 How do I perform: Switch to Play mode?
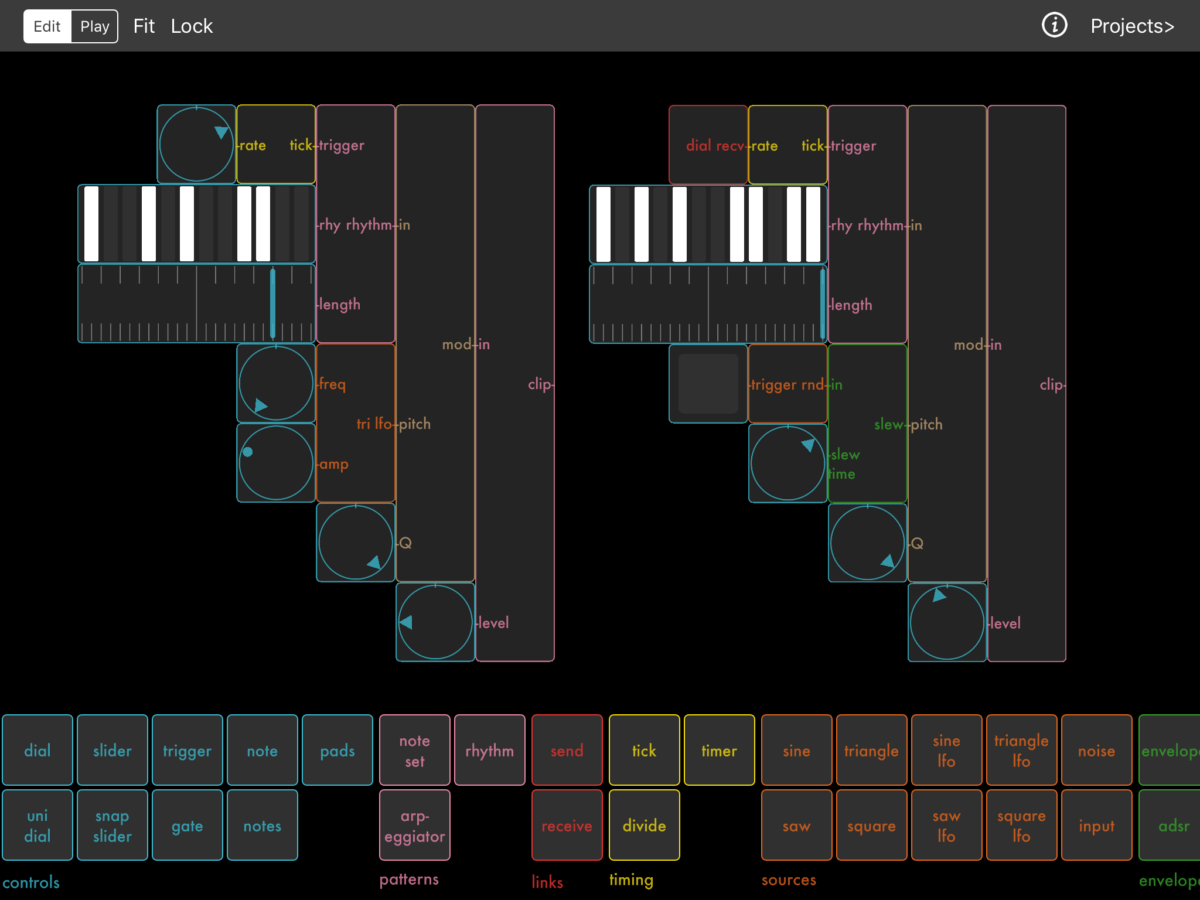click(95, 27)
